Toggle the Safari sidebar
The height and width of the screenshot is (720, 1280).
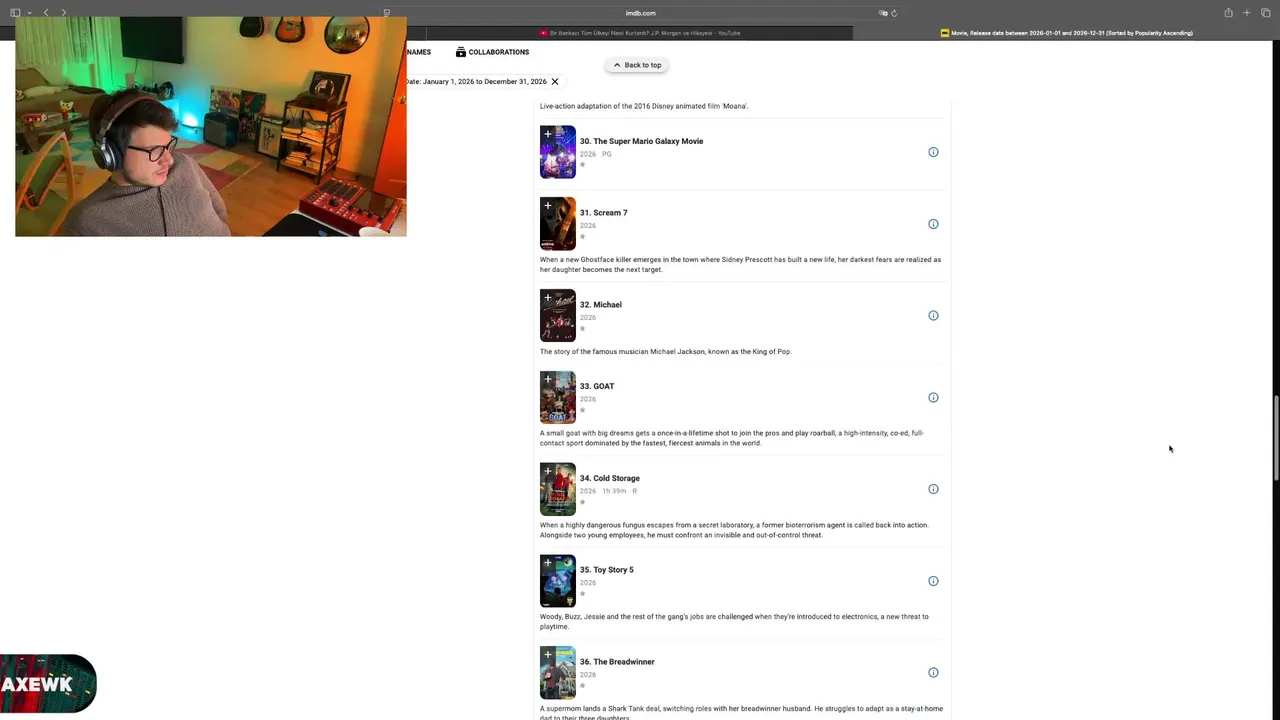pos(15,13)
